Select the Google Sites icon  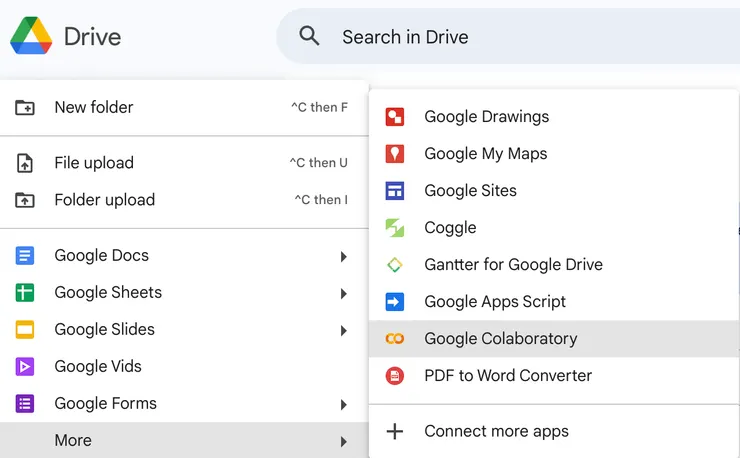tap(395, 191)
